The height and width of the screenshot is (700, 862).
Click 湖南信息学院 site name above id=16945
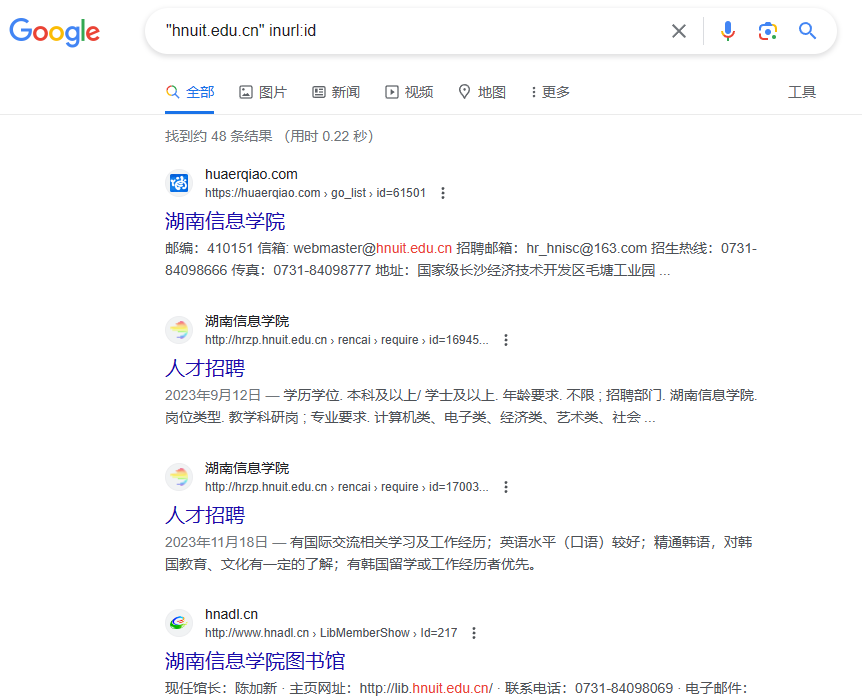(x=247, y=321)
